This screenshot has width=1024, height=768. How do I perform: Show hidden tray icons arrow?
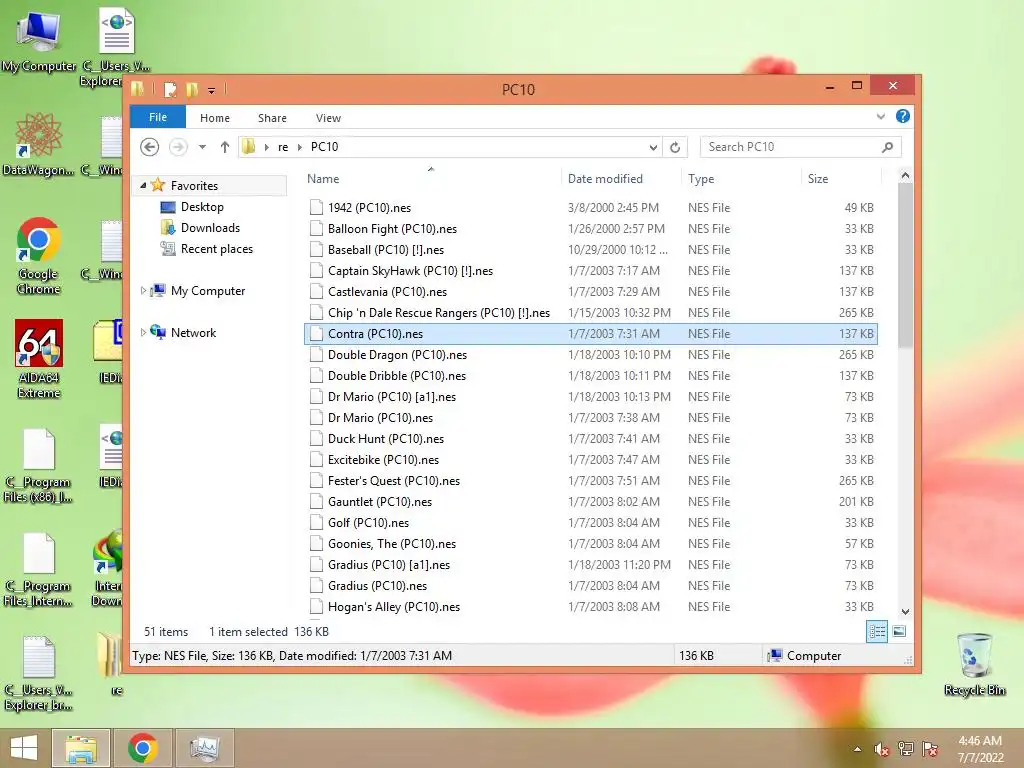pos(857,749)
